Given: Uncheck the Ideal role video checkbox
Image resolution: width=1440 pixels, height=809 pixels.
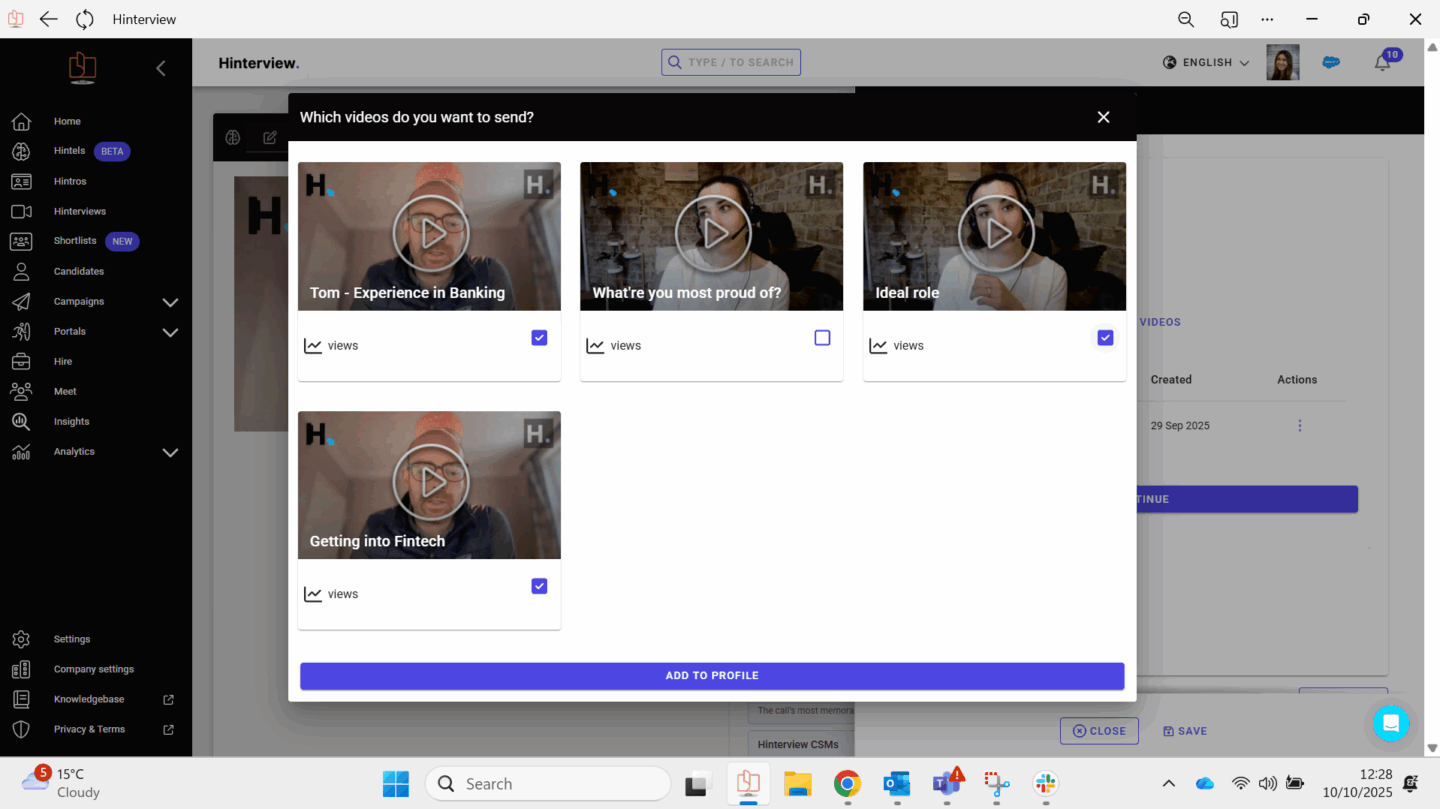Looking at the screenshot, I should point(1105,338).
